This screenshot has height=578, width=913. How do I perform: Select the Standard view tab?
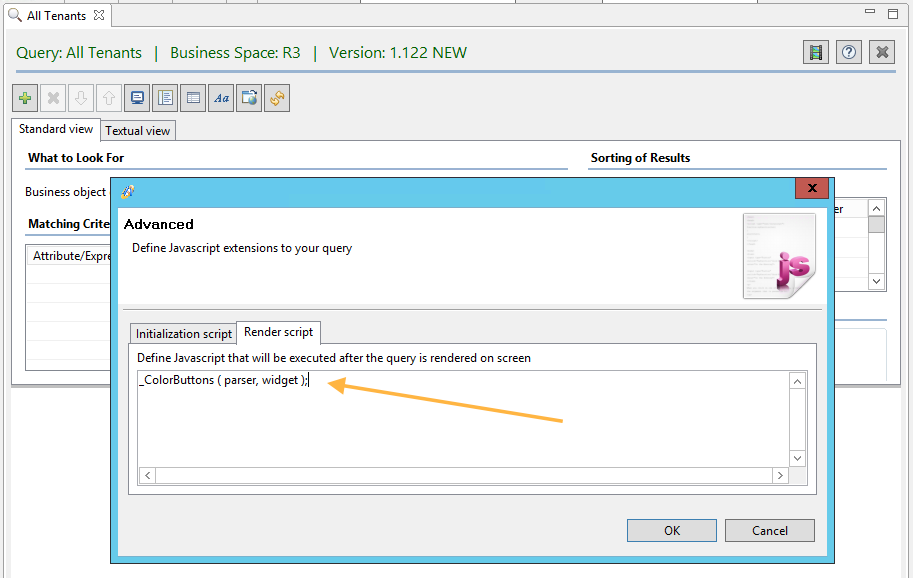[56, 129]
